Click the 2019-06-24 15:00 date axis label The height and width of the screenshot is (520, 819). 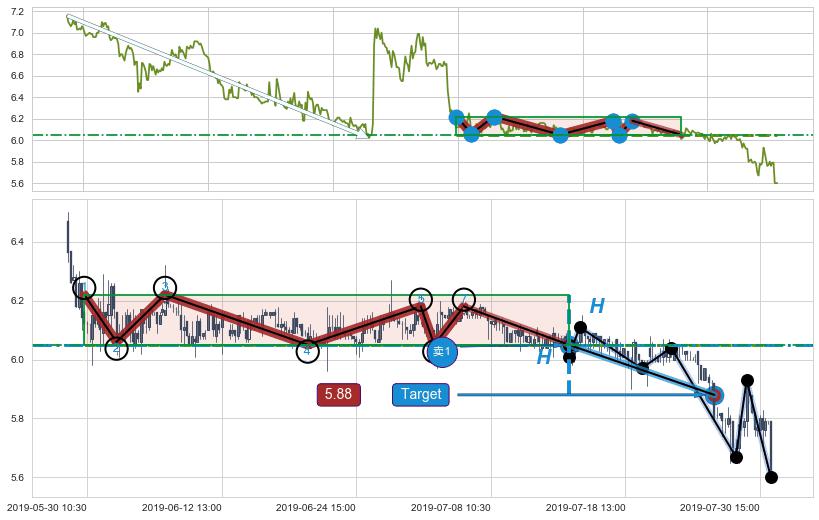(x=316, y=508)
